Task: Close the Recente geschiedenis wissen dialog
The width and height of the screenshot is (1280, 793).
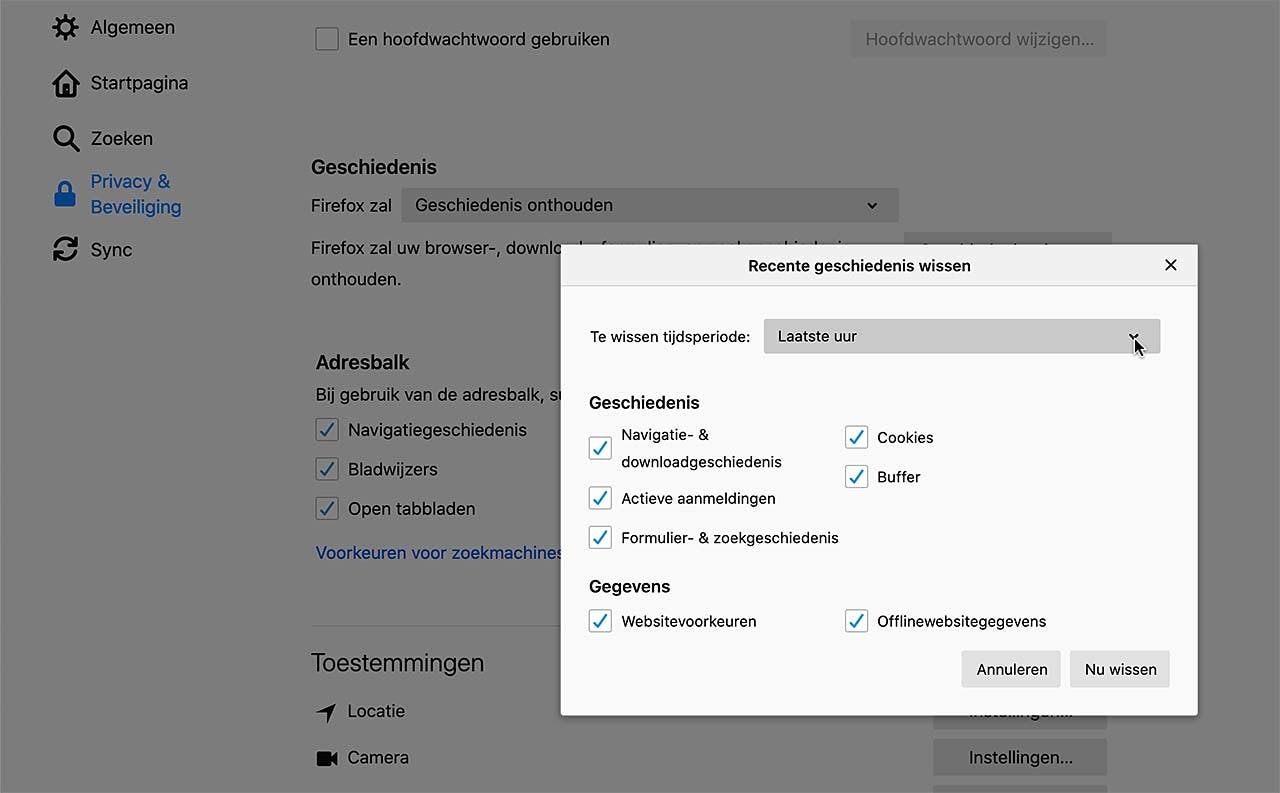Action: (1170, 265)
